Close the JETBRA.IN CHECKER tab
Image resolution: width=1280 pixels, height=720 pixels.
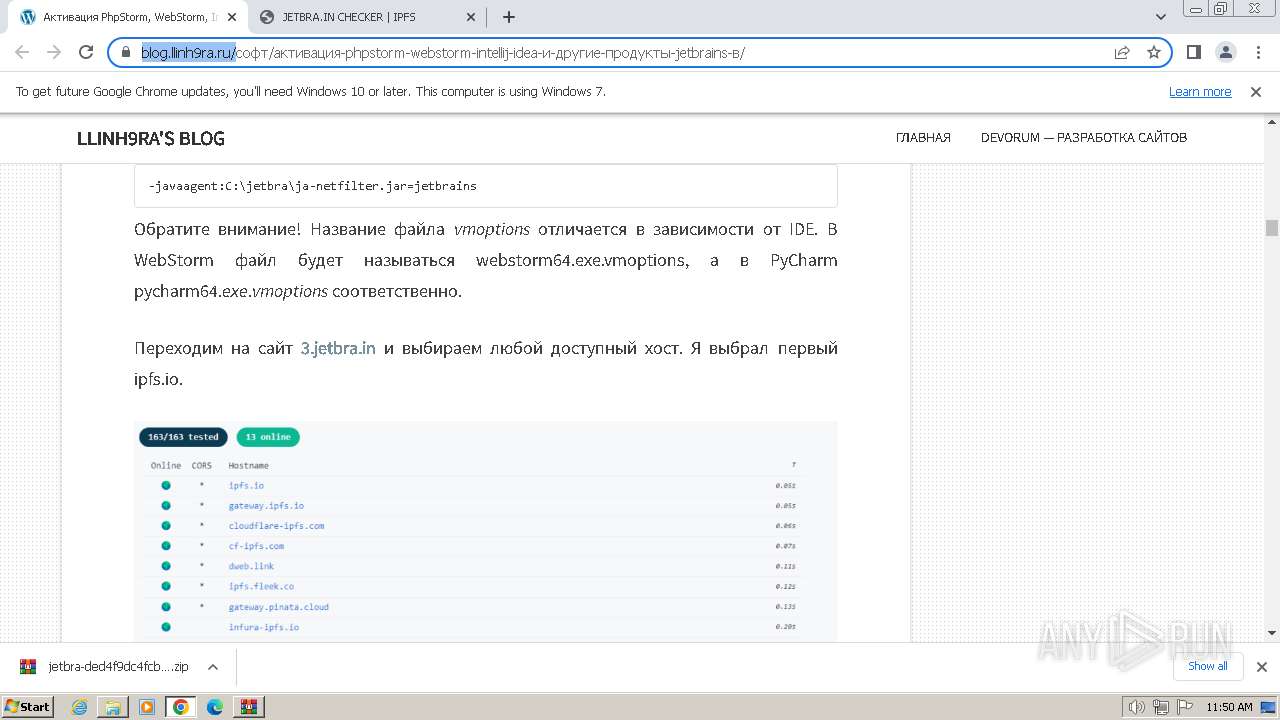coord(471,17)
